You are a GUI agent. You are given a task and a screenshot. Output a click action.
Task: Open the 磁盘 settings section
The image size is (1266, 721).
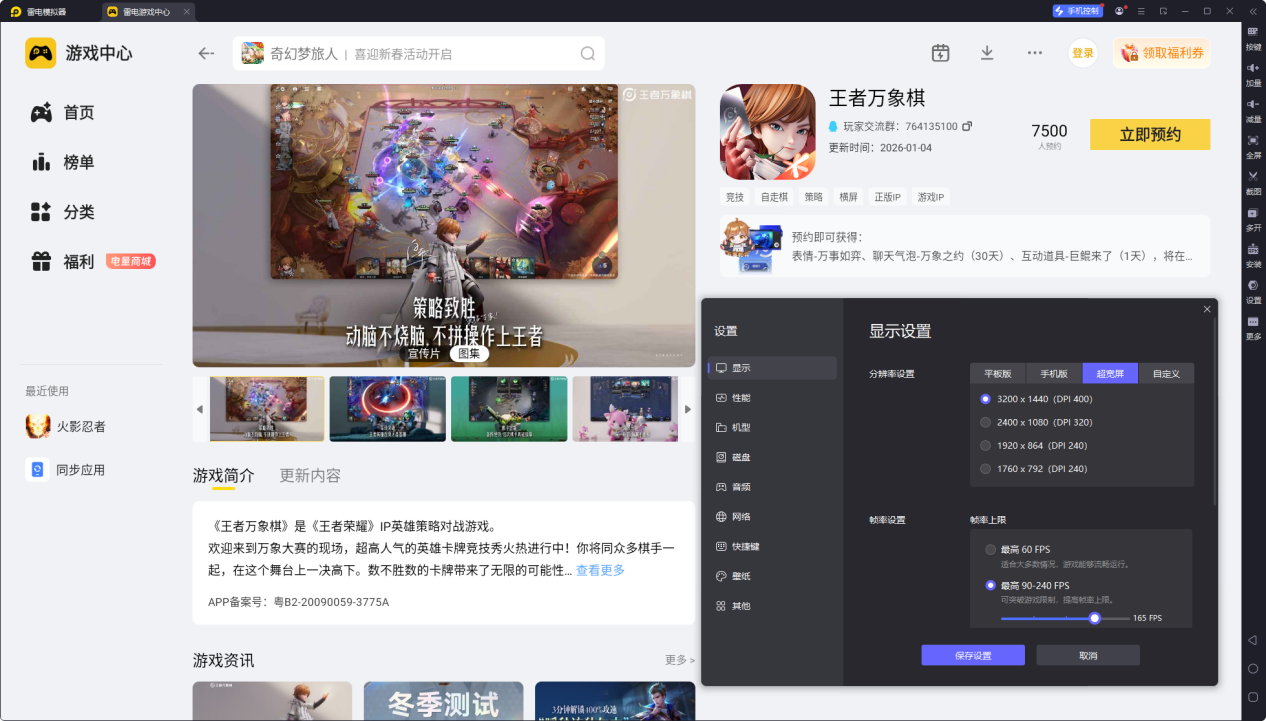(772, 457)
